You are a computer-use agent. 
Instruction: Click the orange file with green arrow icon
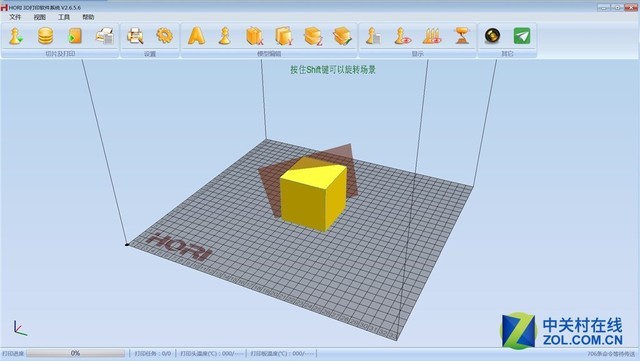click(x=75, y=36)
